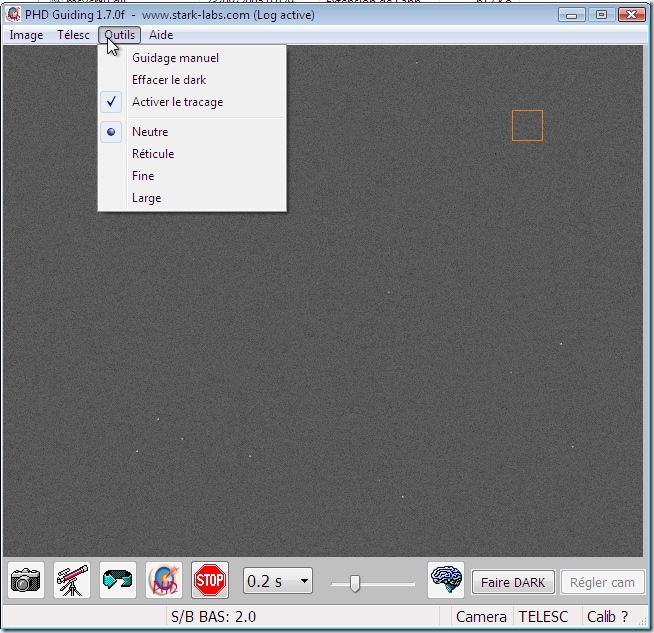Click the PHD guide target icon
654x633 pixels.
pos(164,580)
